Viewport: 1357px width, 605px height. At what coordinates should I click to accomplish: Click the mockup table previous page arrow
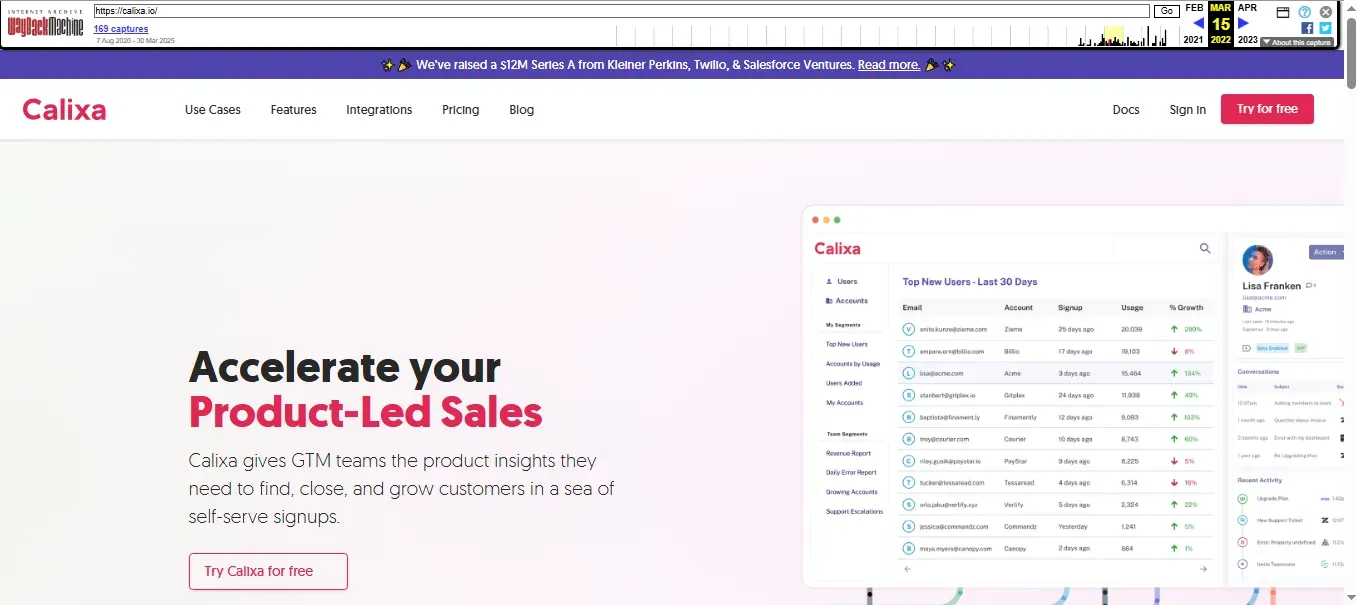[x=908, y=569]
